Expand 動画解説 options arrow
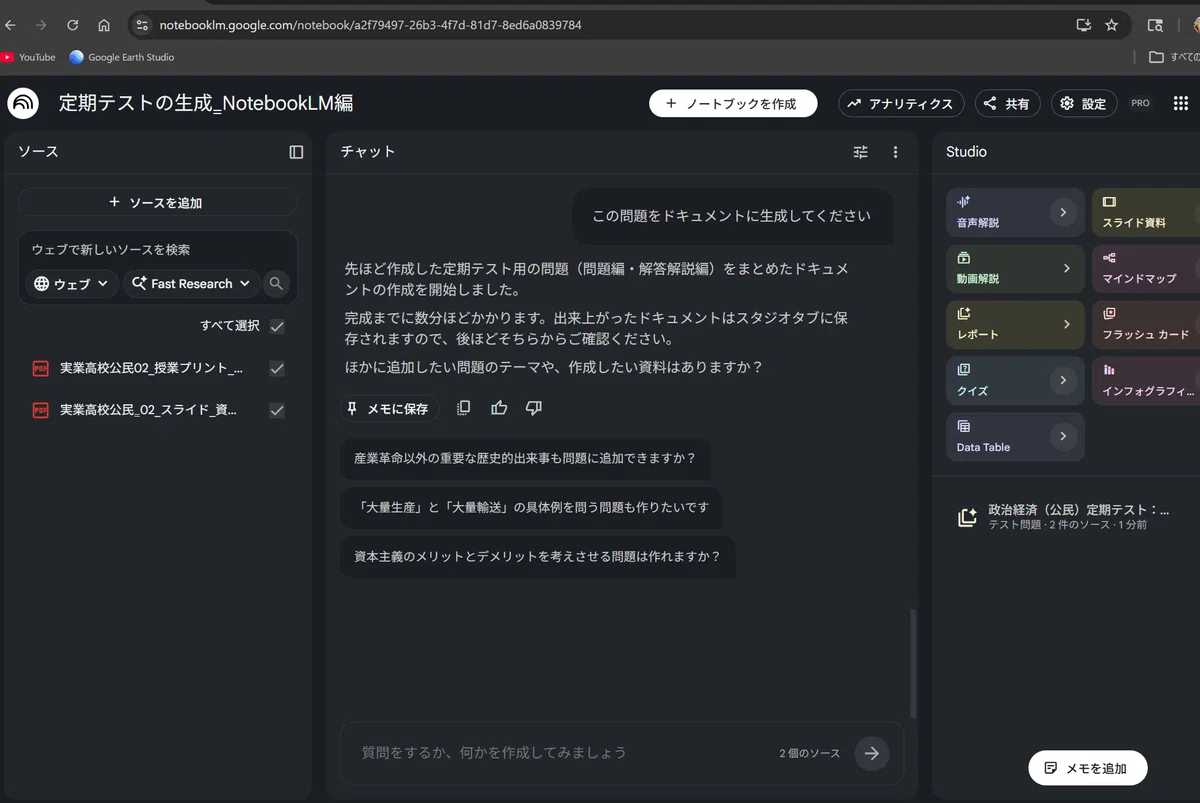Screen dimensions: 1200x803 (x=1066, y=268)
